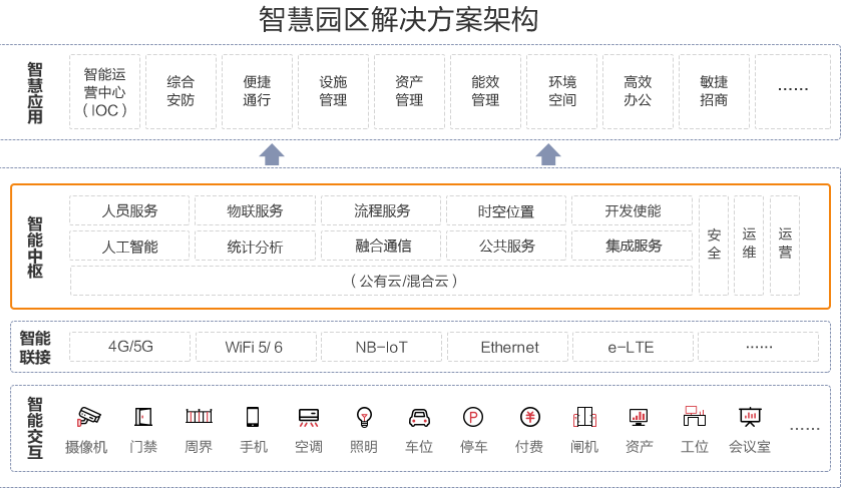Select the access control (门禁) door icon
This screenshot has height=489, width=842.
(x=143, y=416)
